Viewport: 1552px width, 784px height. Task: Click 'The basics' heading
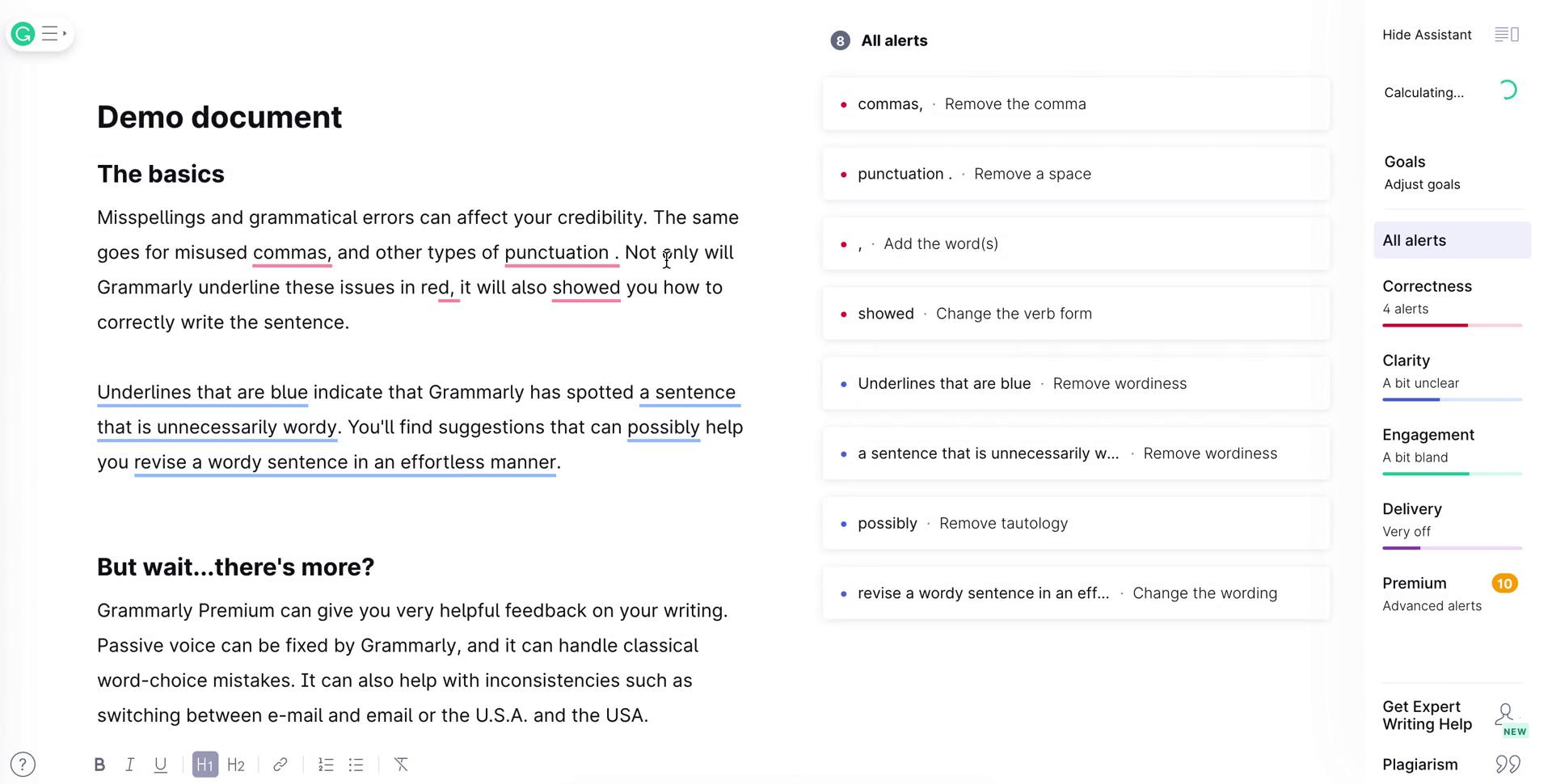(x=161, y=174)
